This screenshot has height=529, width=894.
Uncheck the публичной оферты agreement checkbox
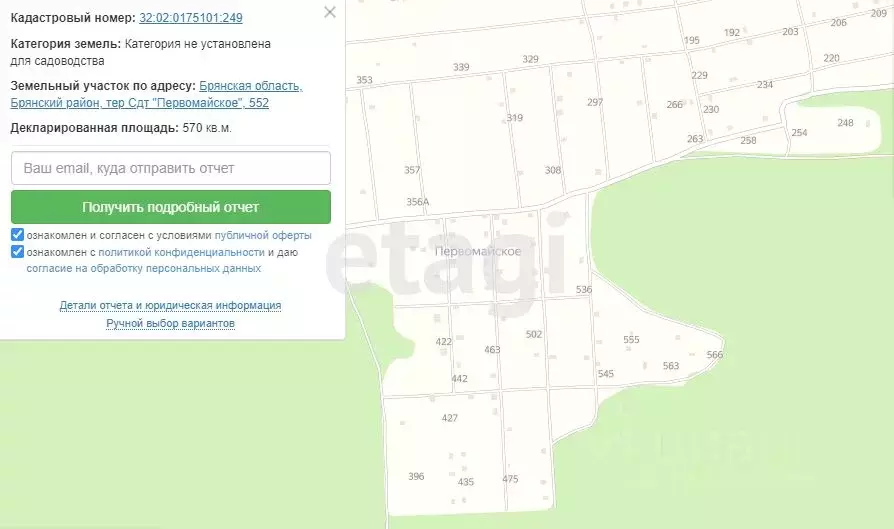pyautogui.click(x=18, y=235)
